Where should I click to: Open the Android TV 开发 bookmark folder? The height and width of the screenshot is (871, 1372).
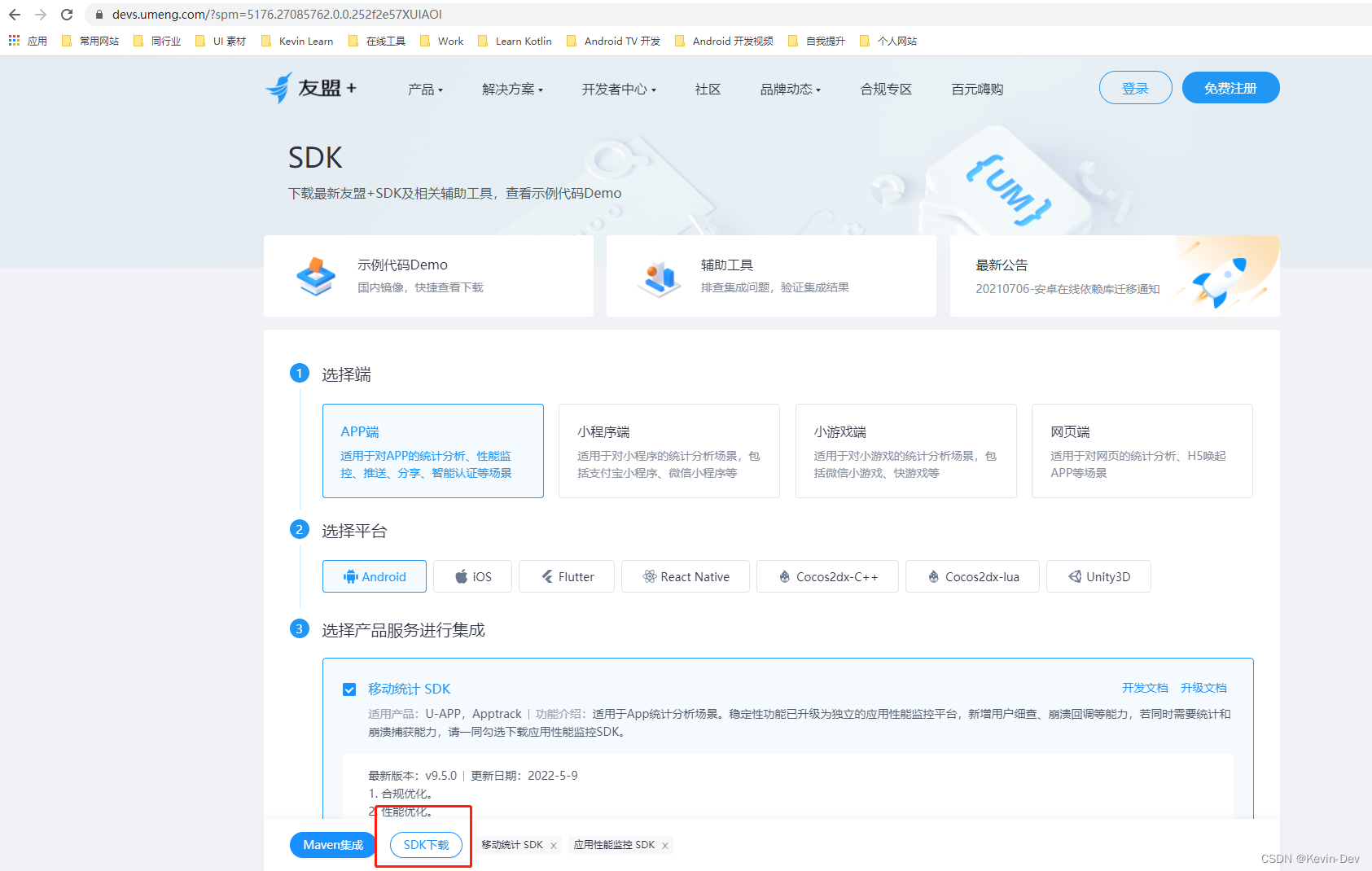tap(614, 41)
